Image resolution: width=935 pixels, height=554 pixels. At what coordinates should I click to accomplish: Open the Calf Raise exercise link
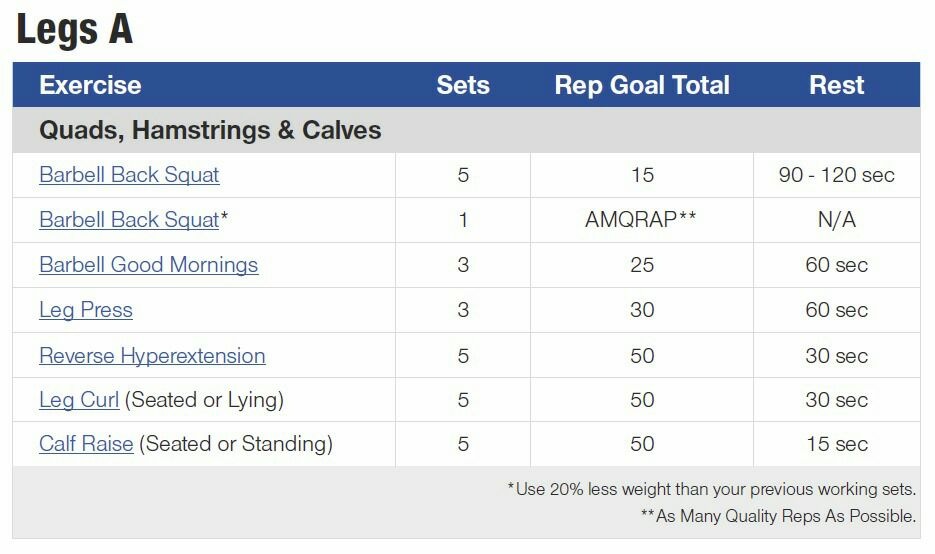pos(86,444)
